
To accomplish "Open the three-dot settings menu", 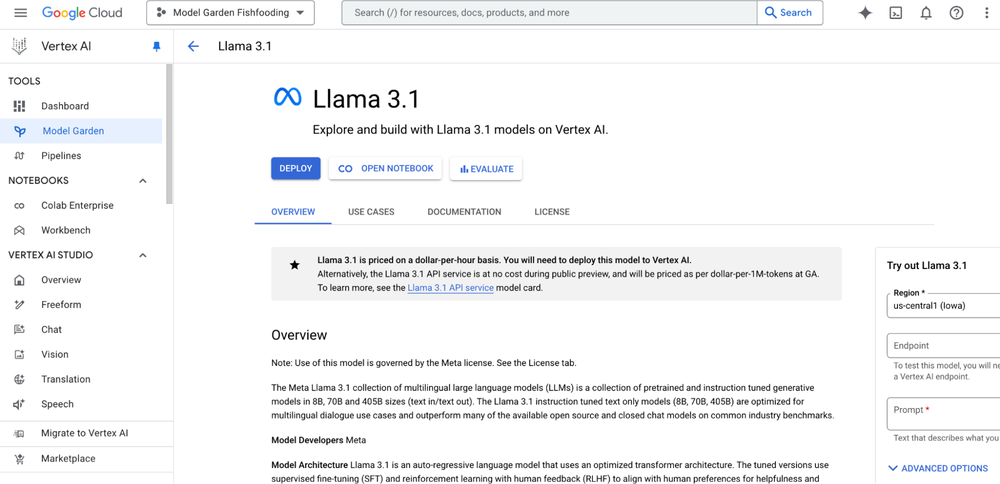I will [x=986, y=13].
